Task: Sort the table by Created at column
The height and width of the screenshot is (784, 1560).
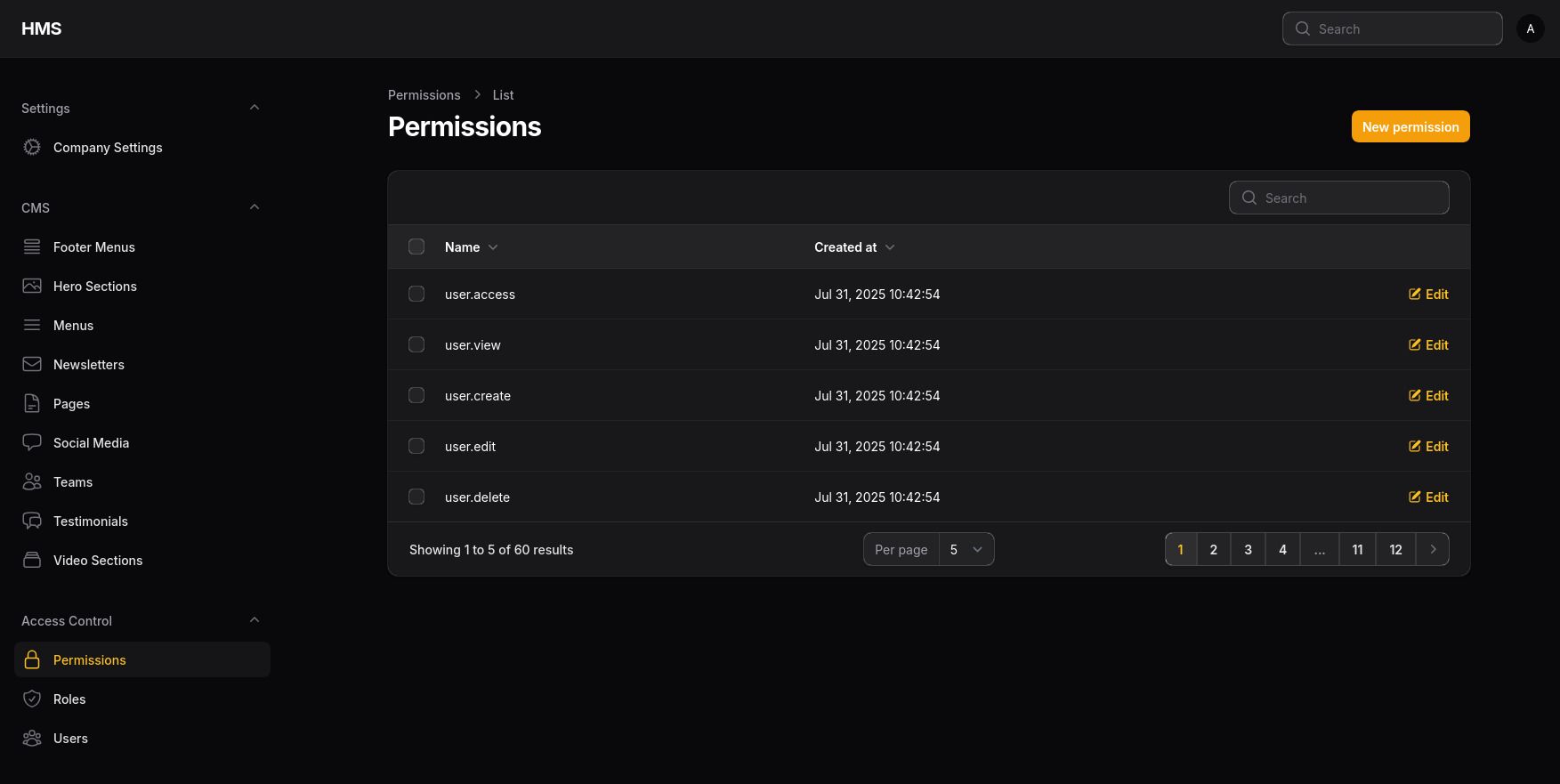Action: [854, 247]
